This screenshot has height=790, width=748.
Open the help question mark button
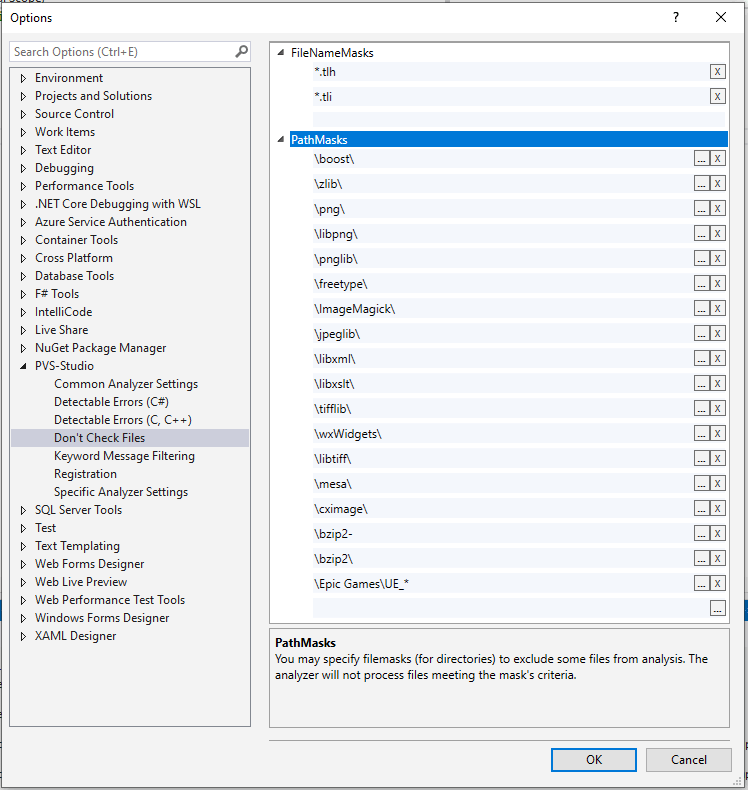pyautogui.click(x=676, y=17)
